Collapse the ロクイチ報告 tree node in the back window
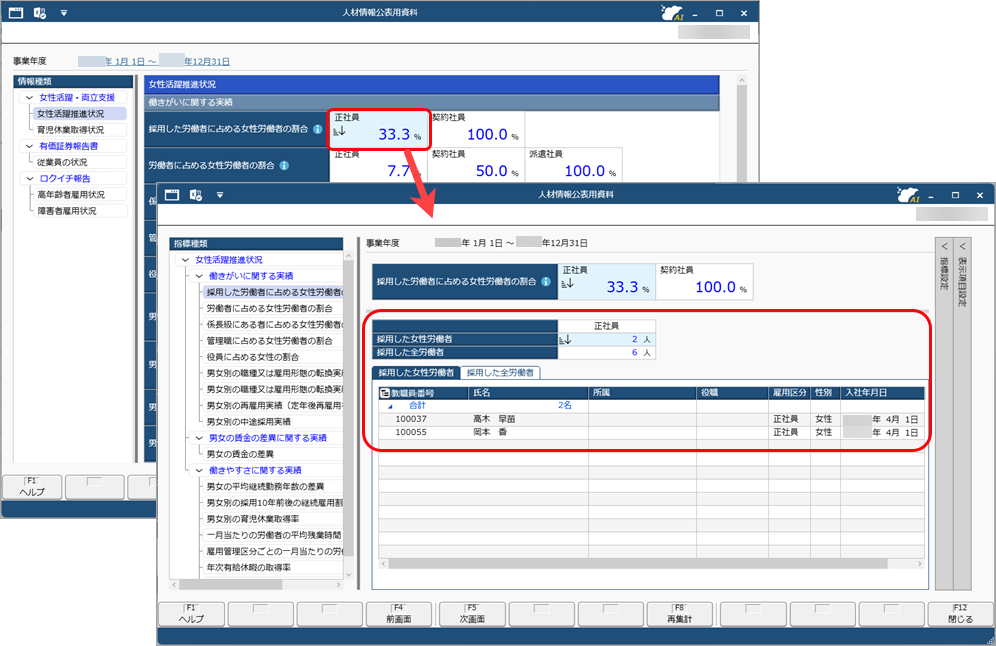This screenshot has height=646, width=996. pos(29,178)
